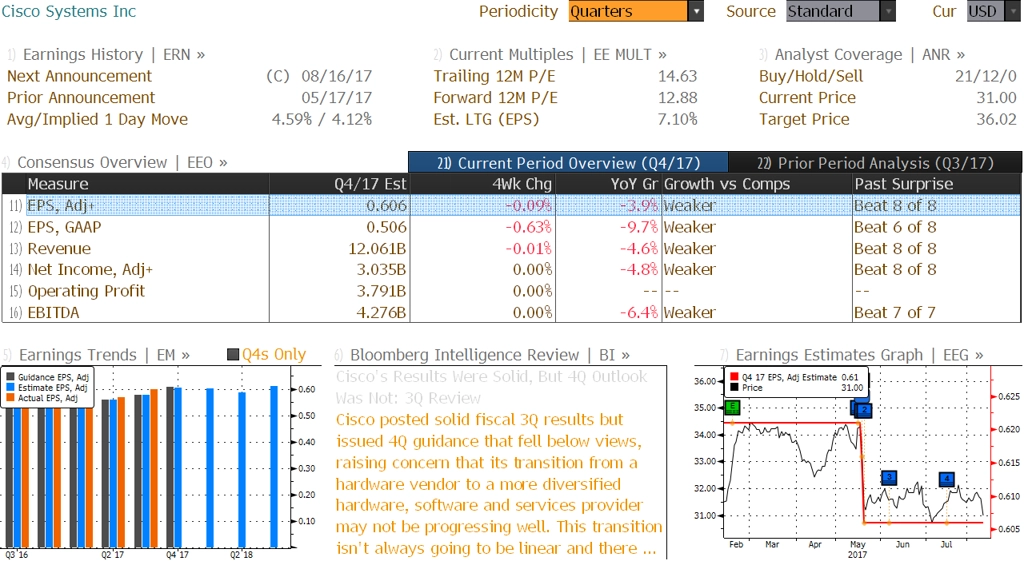Click Trailing 12M P/E value 14.63

click(677, 76)
